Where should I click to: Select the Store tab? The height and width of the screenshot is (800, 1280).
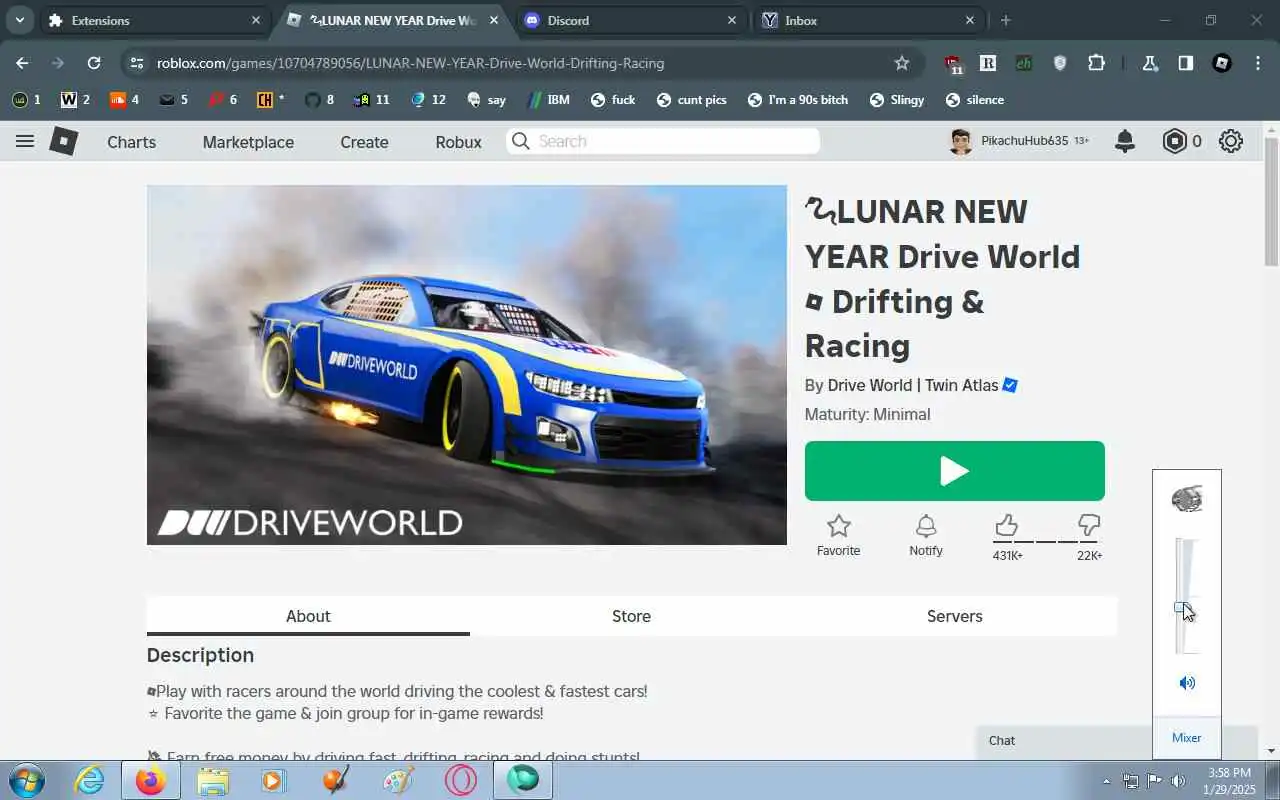[631, 616]
